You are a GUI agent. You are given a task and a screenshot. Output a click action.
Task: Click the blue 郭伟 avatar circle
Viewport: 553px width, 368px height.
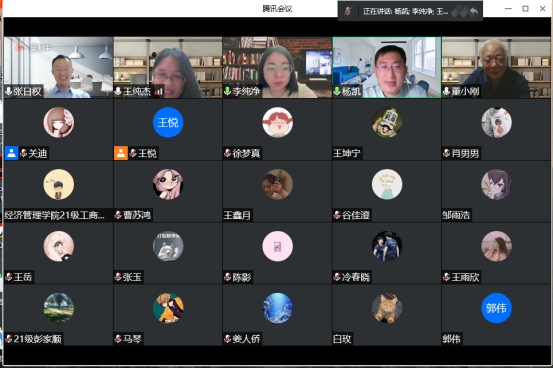(x=496, y=308)
